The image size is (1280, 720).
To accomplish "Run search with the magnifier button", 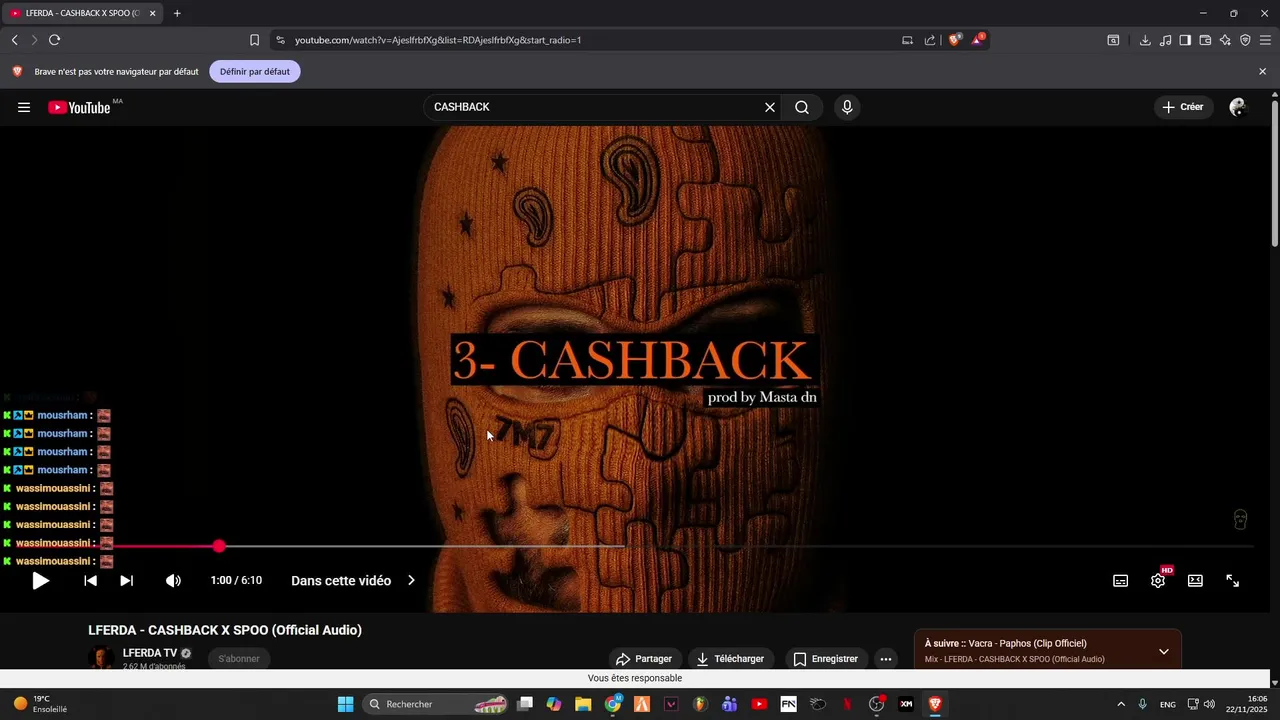I will point(802,107).
